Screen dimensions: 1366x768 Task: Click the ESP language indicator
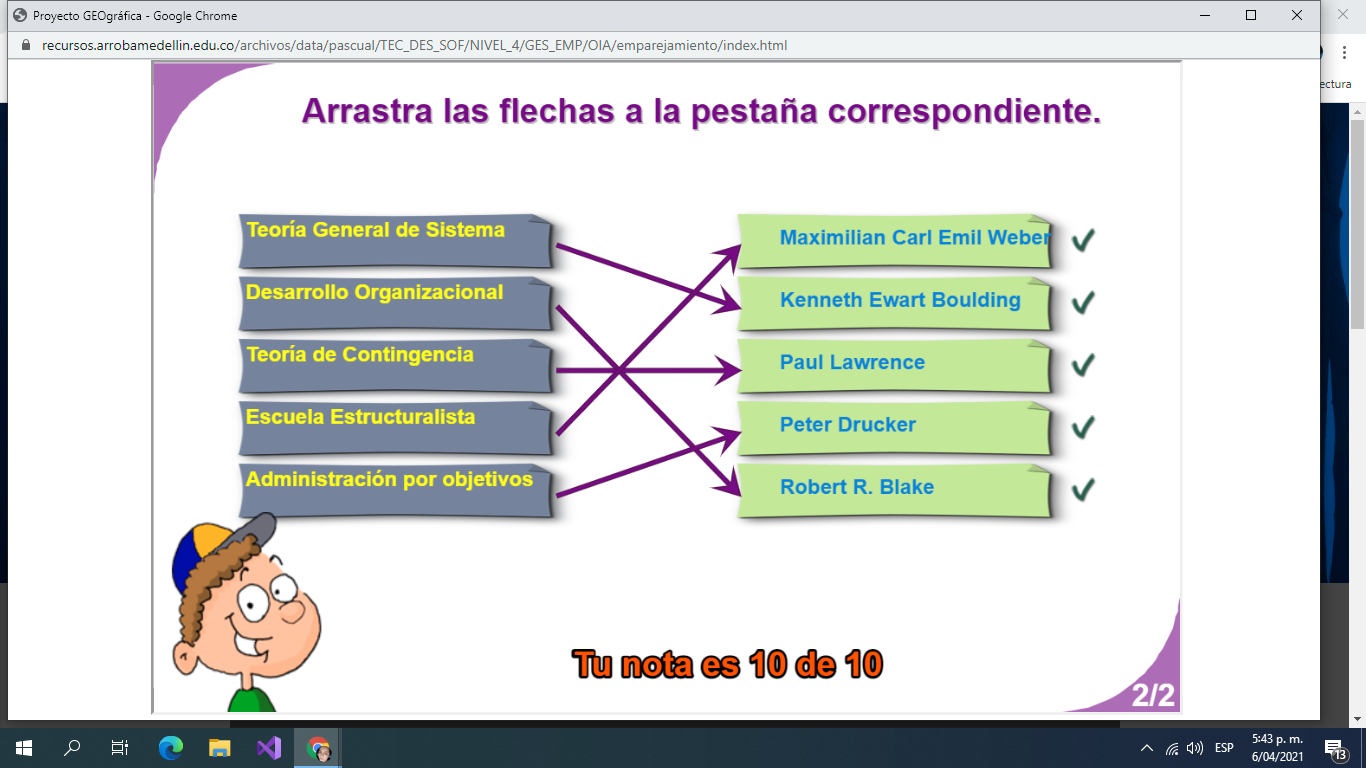1224,748
